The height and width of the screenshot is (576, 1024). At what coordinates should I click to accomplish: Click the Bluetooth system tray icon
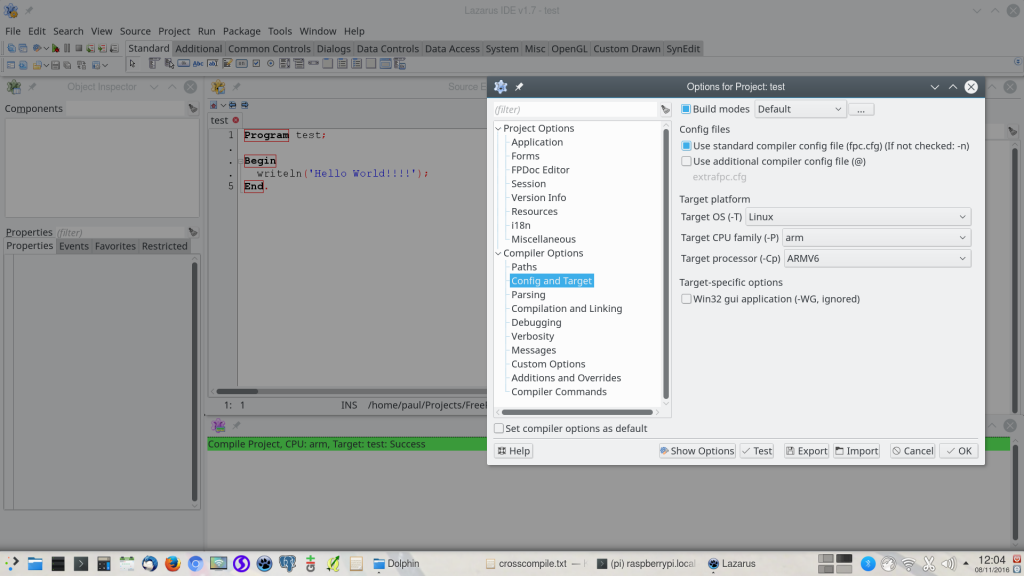pyautogui.click(x=868, y=564)
